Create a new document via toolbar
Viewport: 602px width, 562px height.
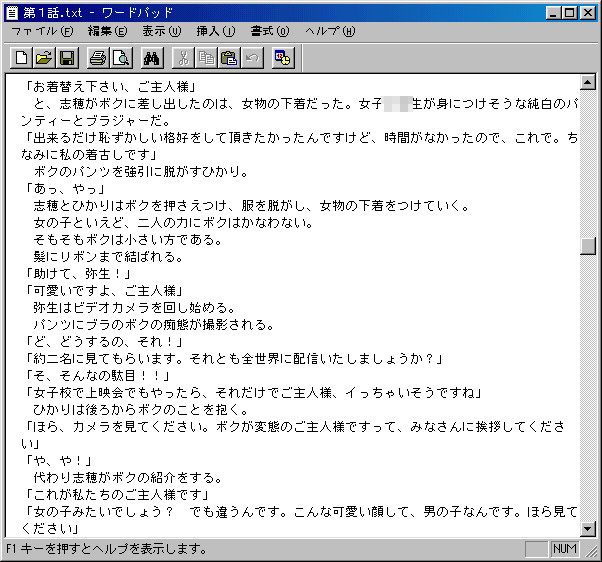pyautogui.click(x=21, y=58)
